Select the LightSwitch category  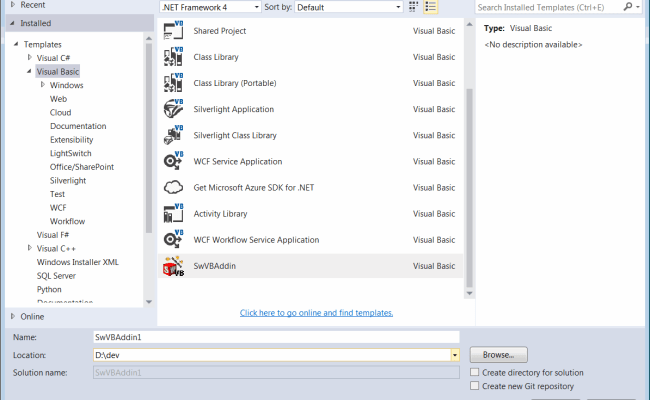click(x=70, y=153)
